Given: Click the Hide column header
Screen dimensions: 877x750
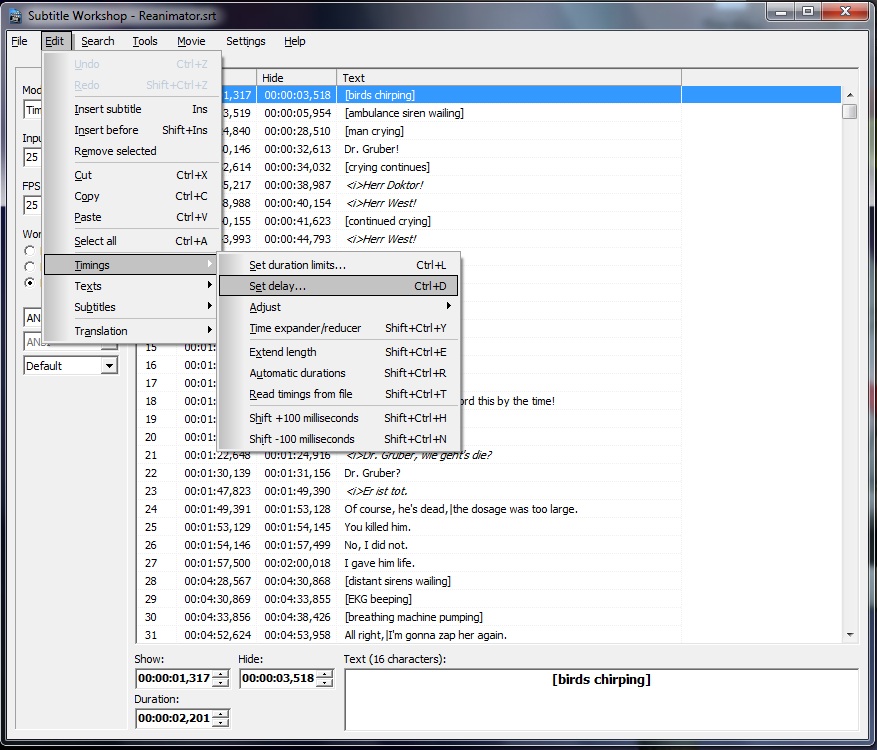Looking at the screenshot, I should click(x=296, y=78).
